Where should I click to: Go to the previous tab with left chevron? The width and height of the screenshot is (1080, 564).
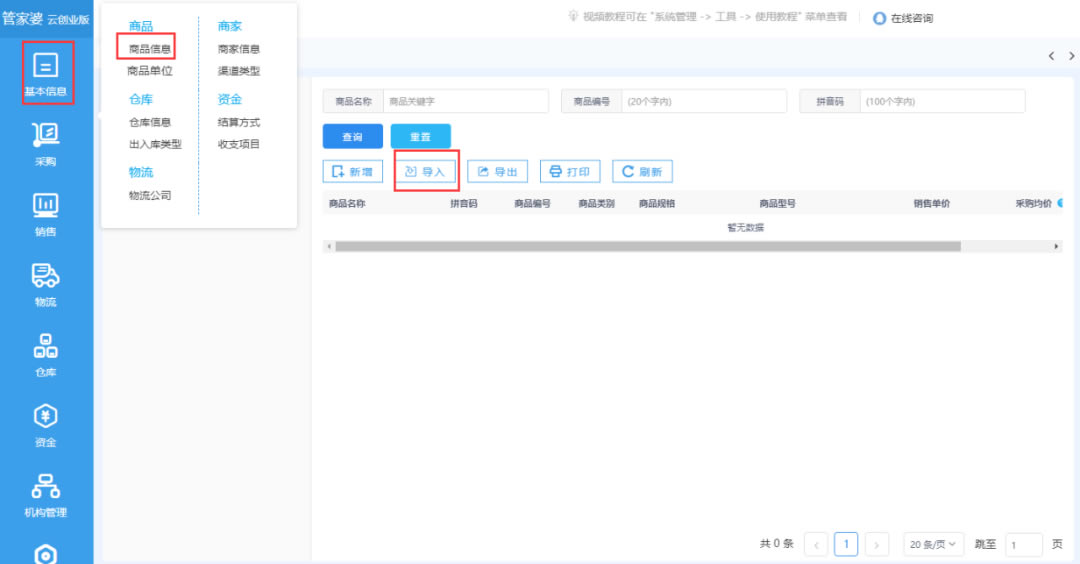[x=1051, y=56]
